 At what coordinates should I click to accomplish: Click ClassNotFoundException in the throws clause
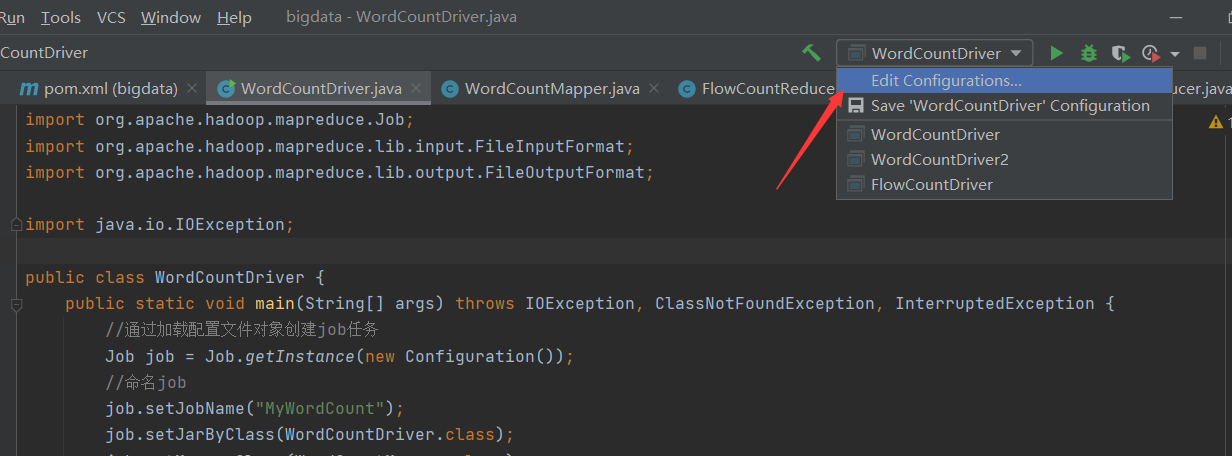tap(765, 304)
